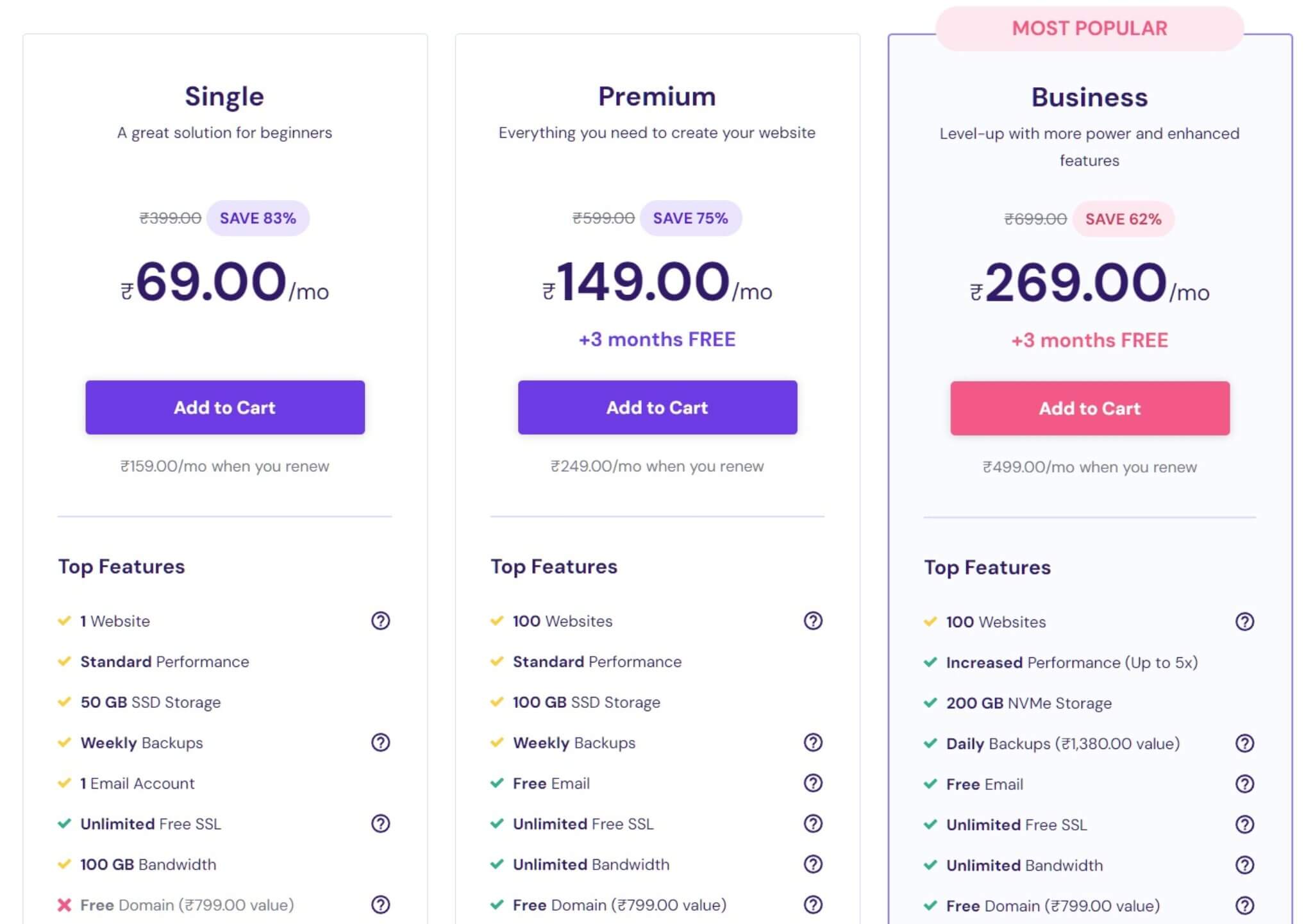The height and width of the screenshot is (924, 1313).
Task: Click the question mark beside Premium's Weekly Backups
Action: (x=813, y=743)
